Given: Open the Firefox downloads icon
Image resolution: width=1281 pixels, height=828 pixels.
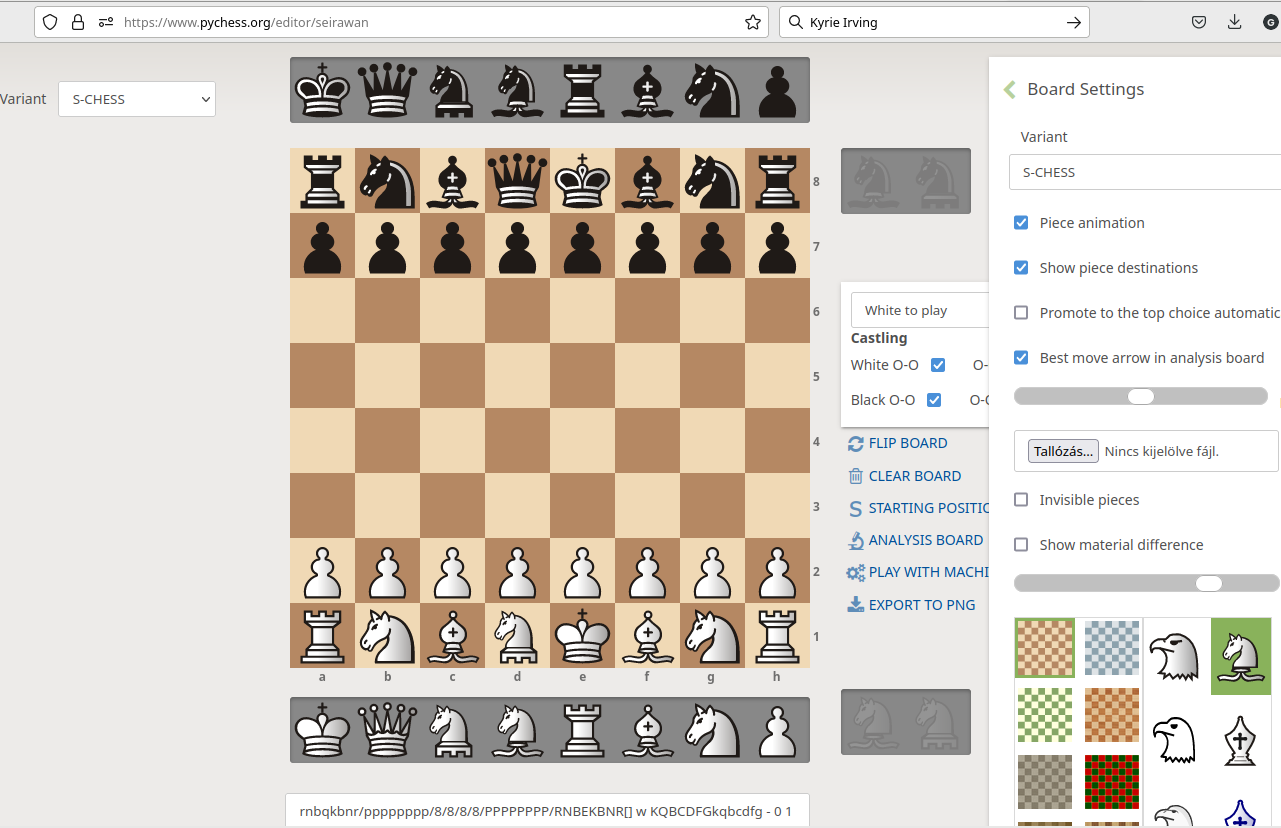Looking at the screenshot, I should click(1234, 22).
